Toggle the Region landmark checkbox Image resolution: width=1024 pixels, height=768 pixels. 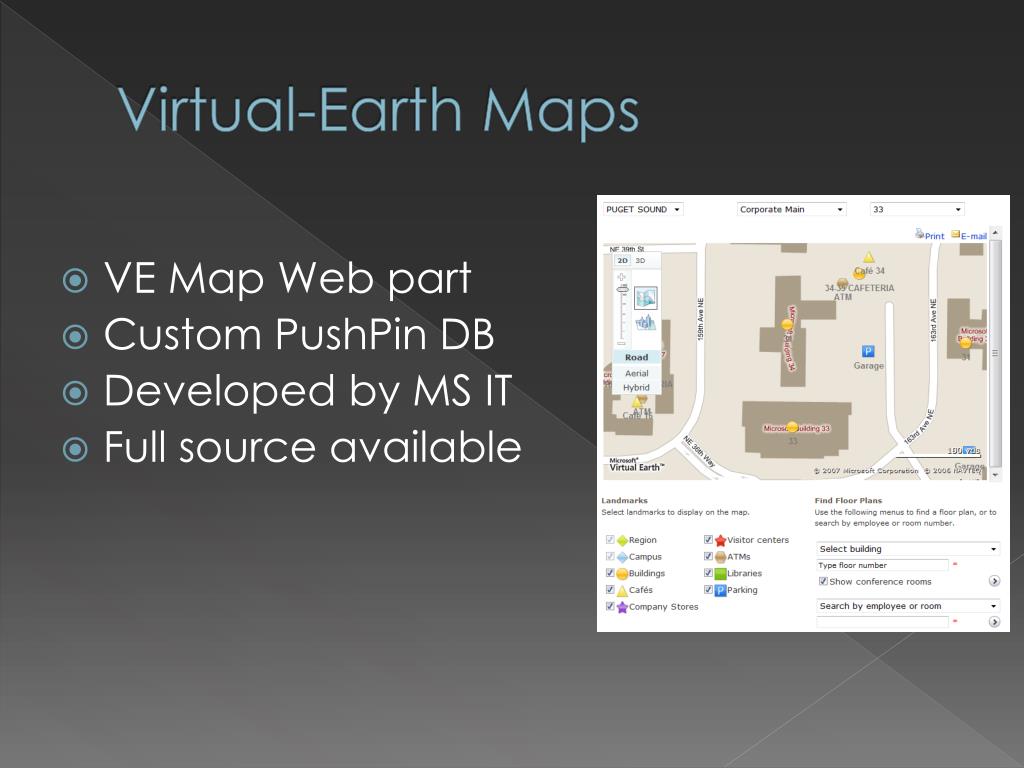point(610,539)
